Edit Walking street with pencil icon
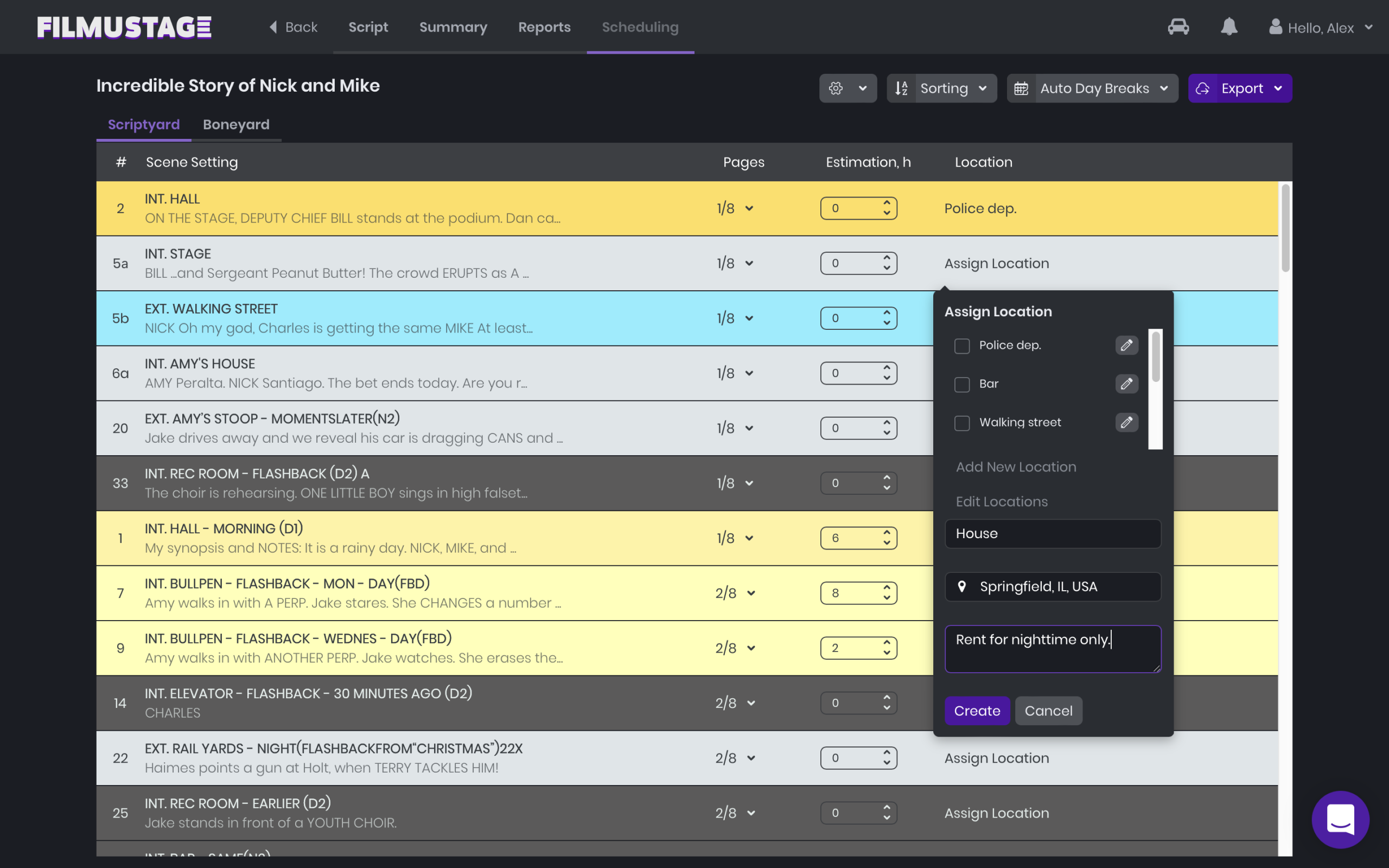Image resolution: width=1389 pixels, height=868 pixels. coord(1126,423)
